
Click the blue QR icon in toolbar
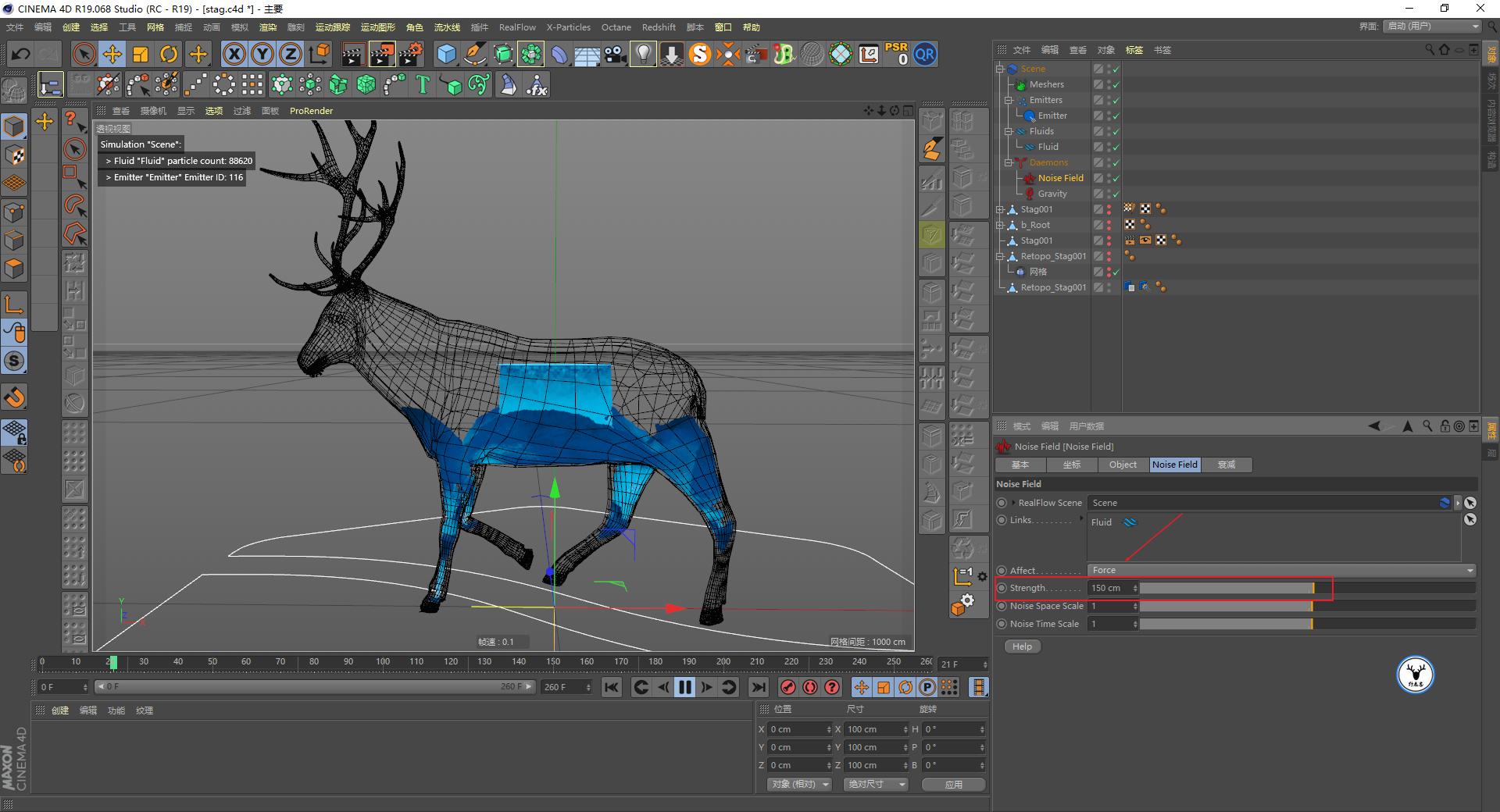tap(925, 54)
